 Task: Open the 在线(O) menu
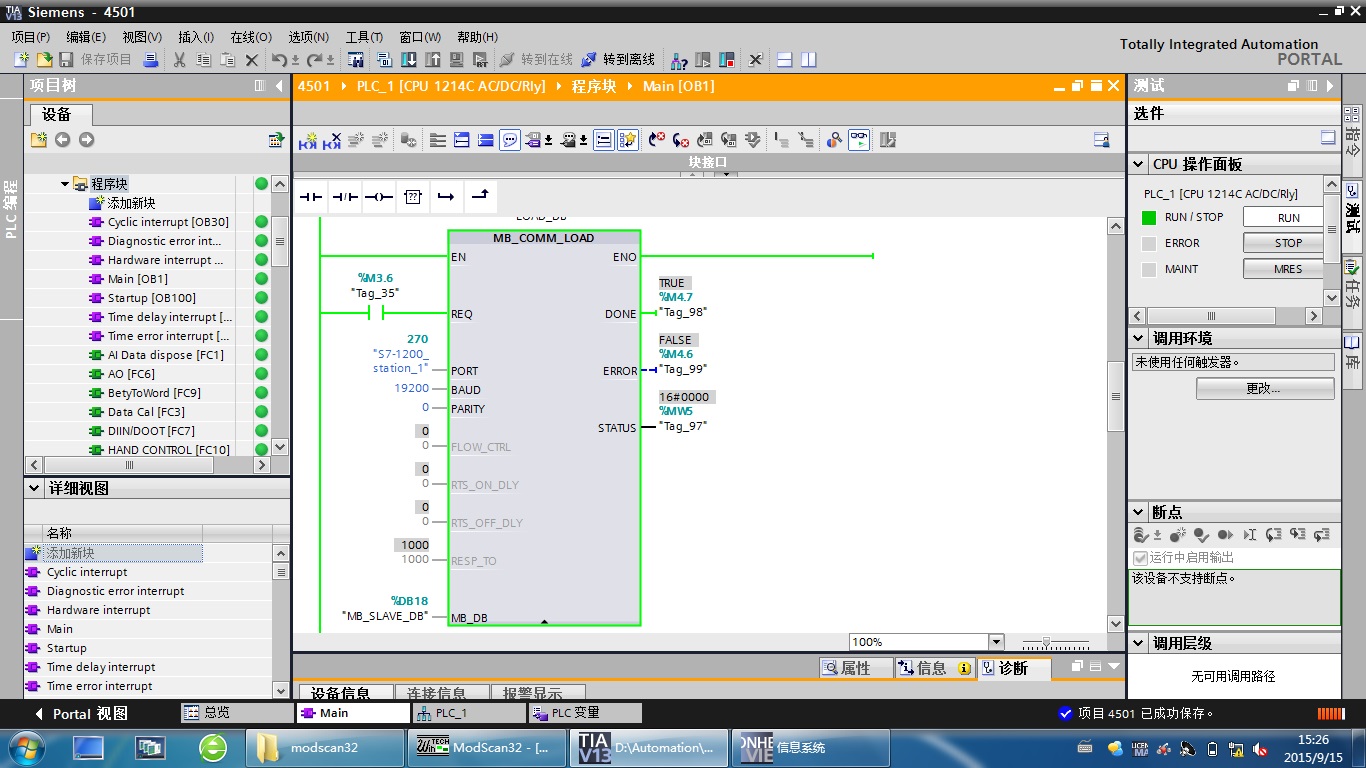[x=250, y=37]
